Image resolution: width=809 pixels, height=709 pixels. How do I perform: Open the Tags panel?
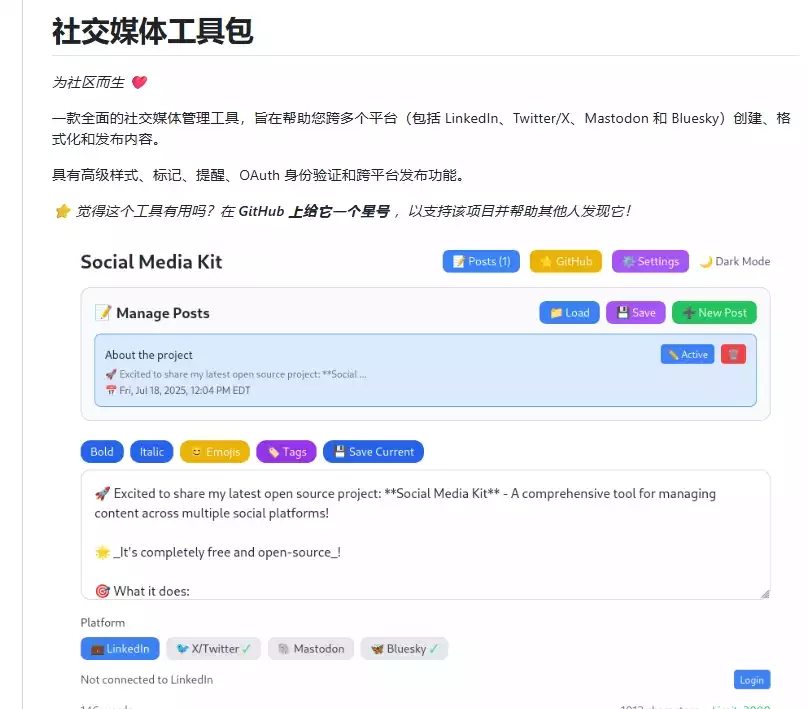tap(286, 452)
